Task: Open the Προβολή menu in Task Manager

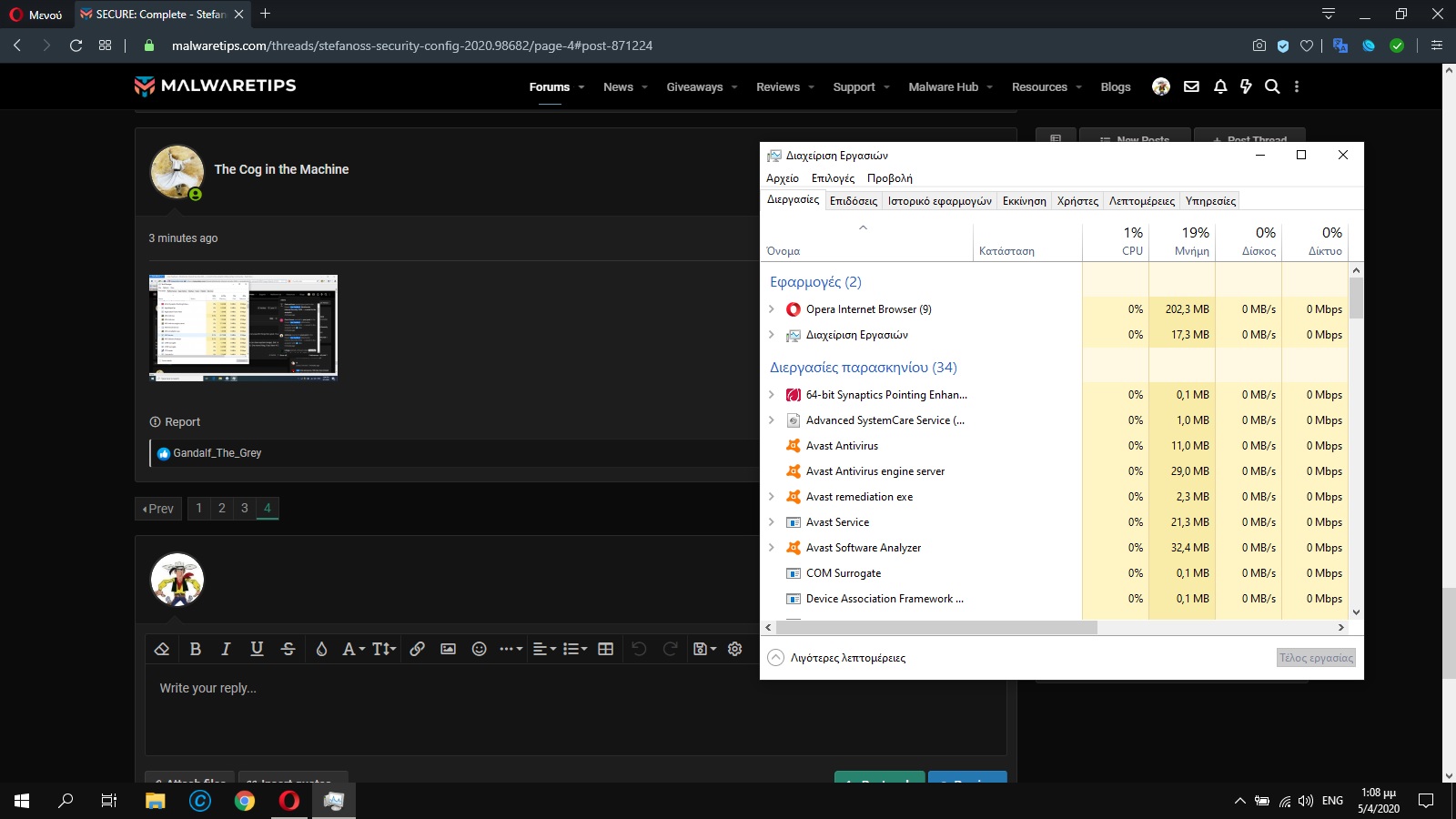Action: click(889, 178)
